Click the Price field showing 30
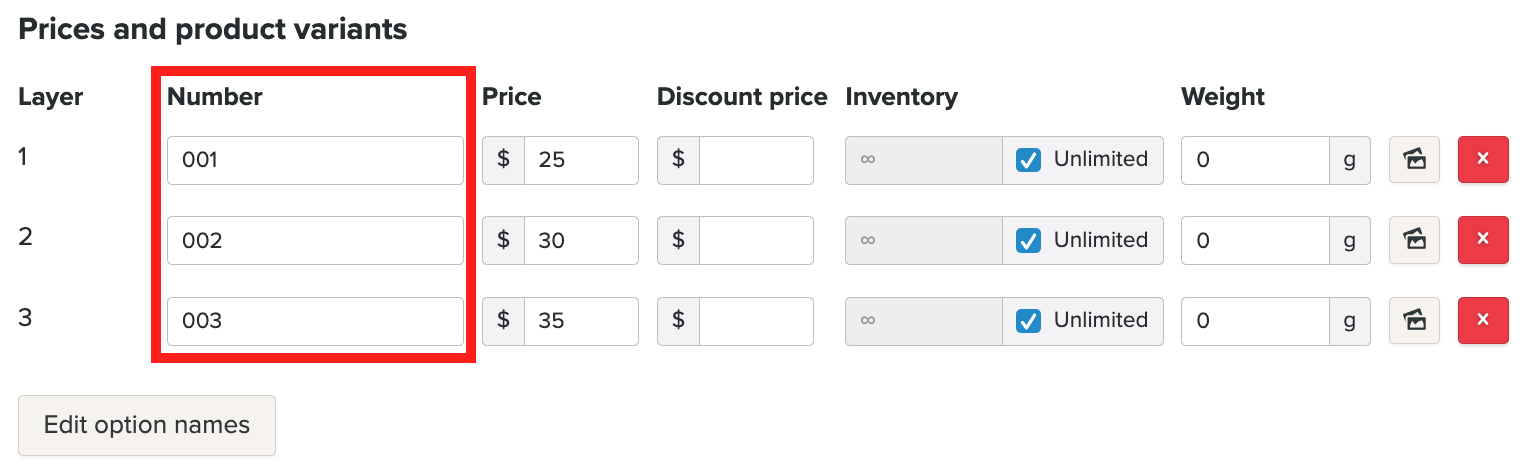This screenshot has width=1530, height=472. pos(580,240)
